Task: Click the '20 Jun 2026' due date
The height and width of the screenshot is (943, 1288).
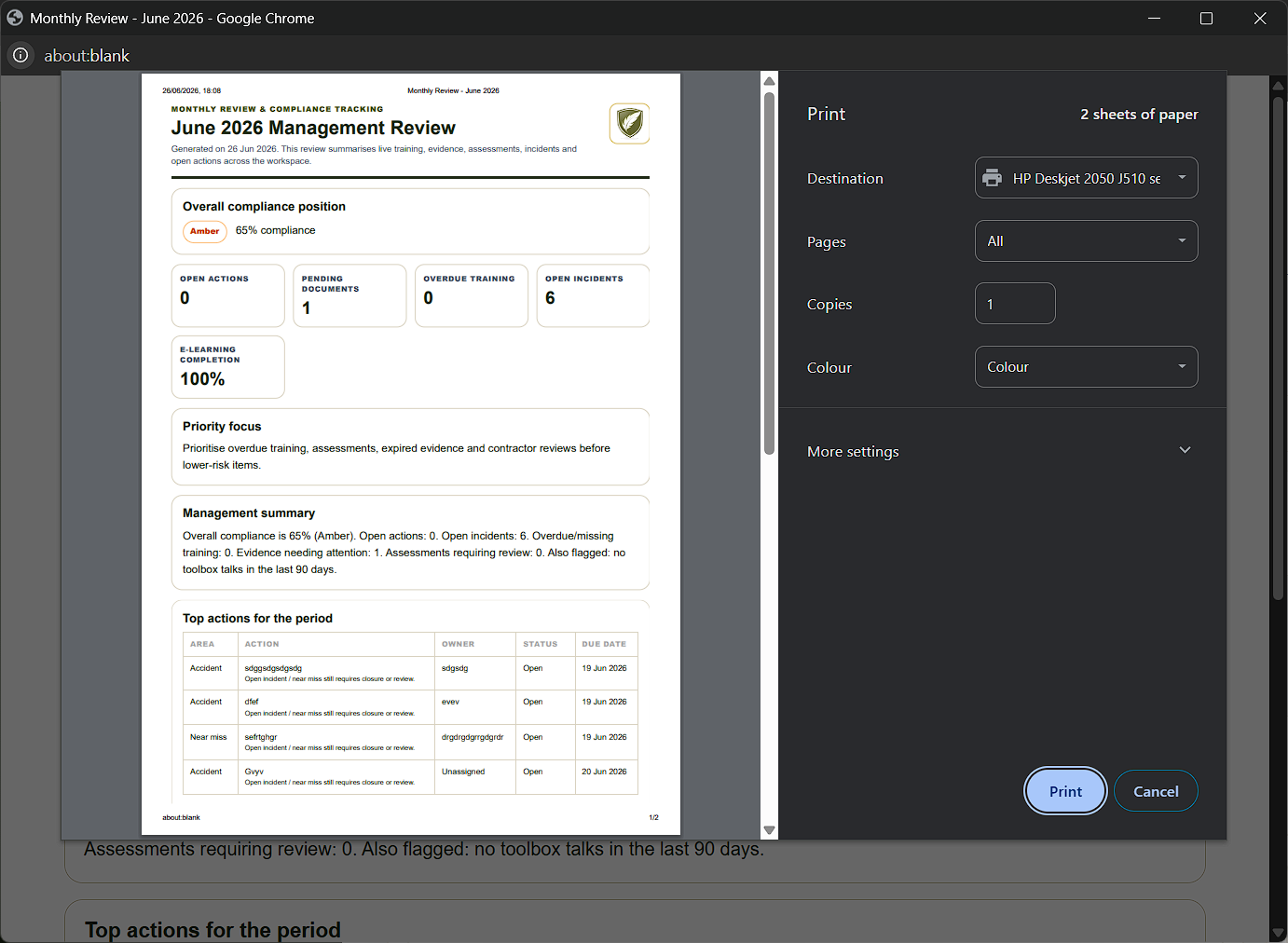Action: point(604,772)
